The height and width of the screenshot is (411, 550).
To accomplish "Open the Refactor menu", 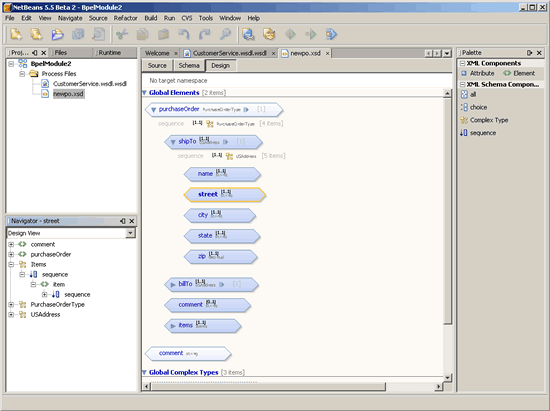I will [125, 18].
